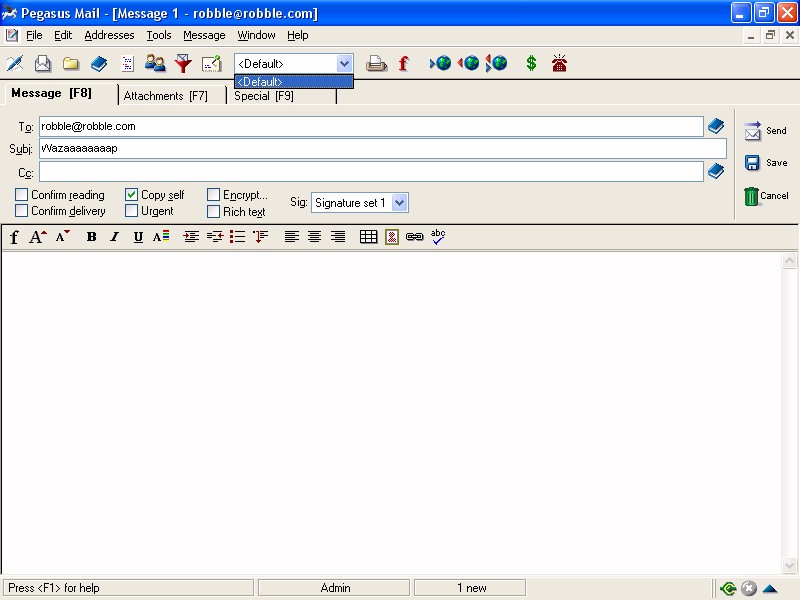Decrease paragraph indent
The height and width of the screenshot is (600, 800).
[x=215, y=237]
